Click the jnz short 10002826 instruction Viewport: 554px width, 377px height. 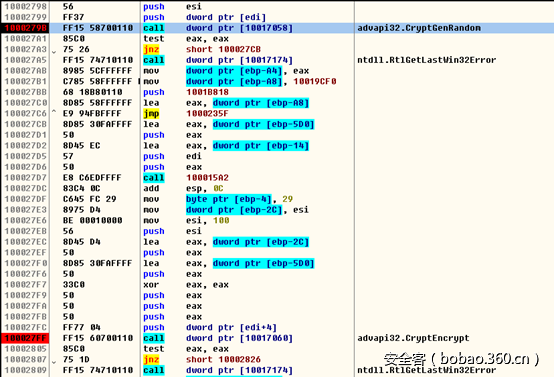click(x=202, y=359)
